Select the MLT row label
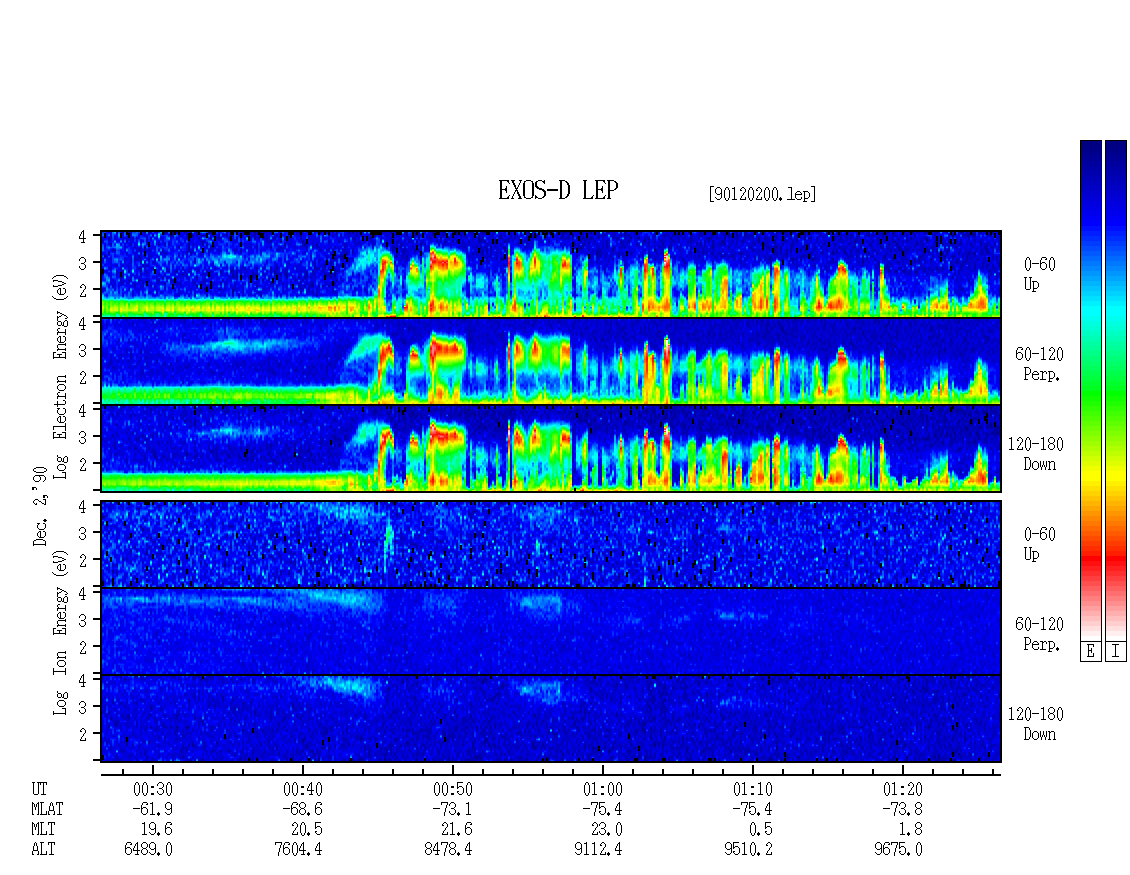The image size is (1130, 875). coord(43,830)
